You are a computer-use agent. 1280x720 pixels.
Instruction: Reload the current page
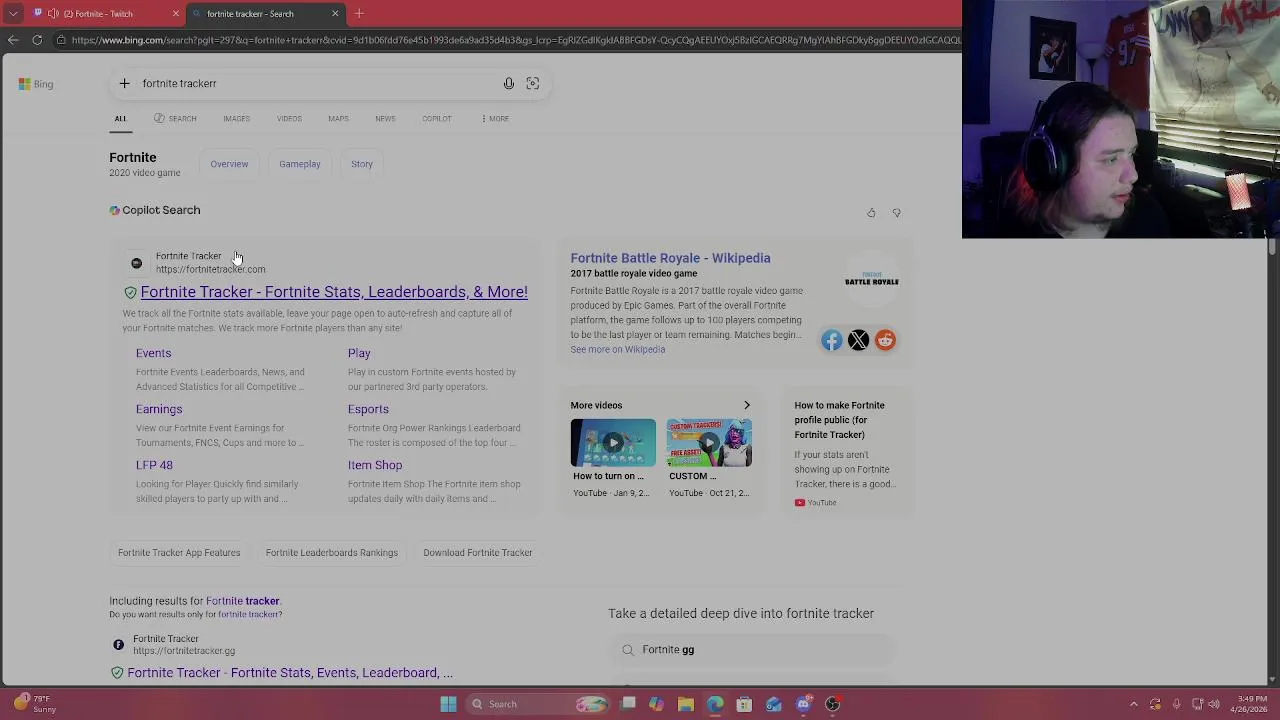coord(37,40)
